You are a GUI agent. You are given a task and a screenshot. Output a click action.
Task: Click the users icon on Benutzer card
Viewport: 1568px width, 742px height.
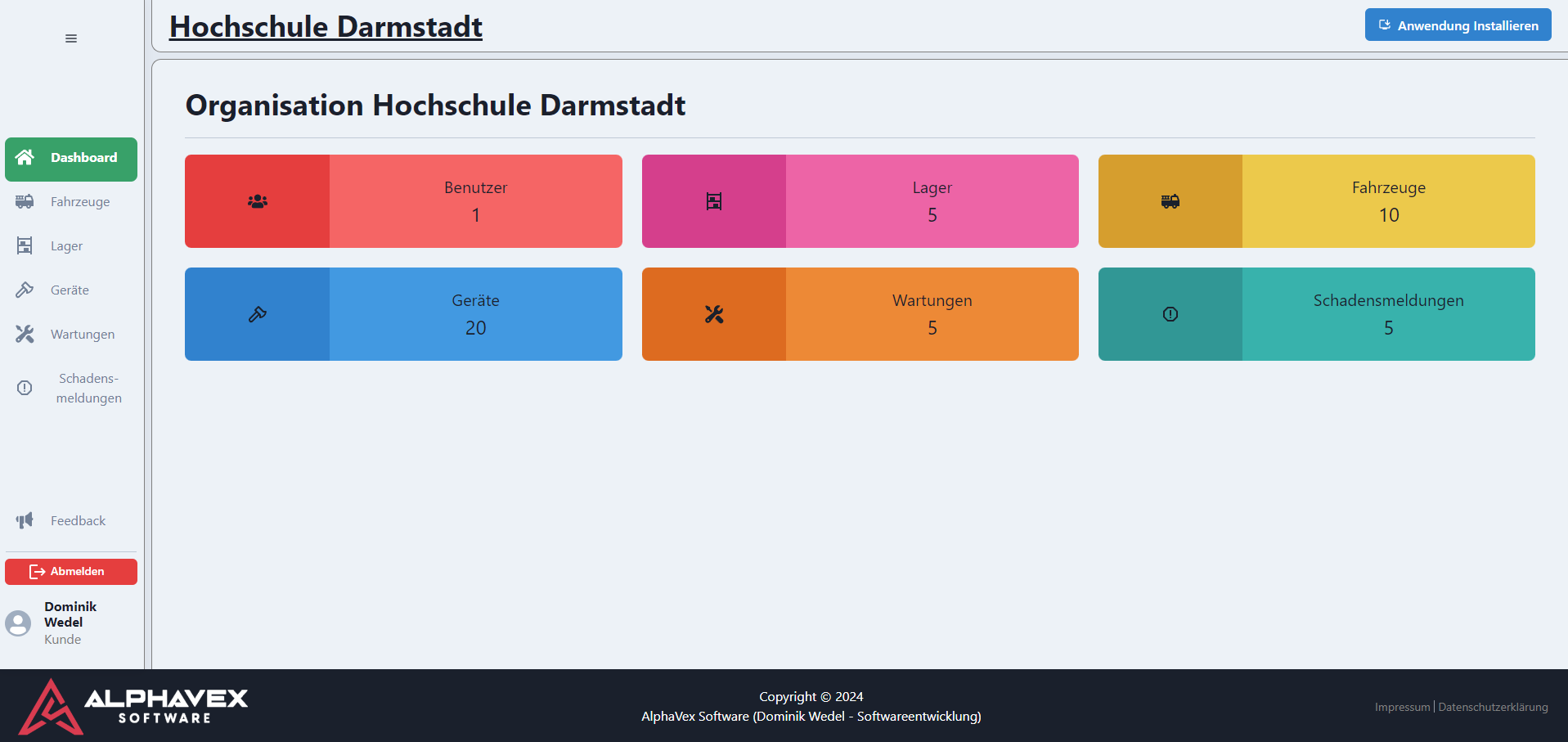(x=258, y=201)
